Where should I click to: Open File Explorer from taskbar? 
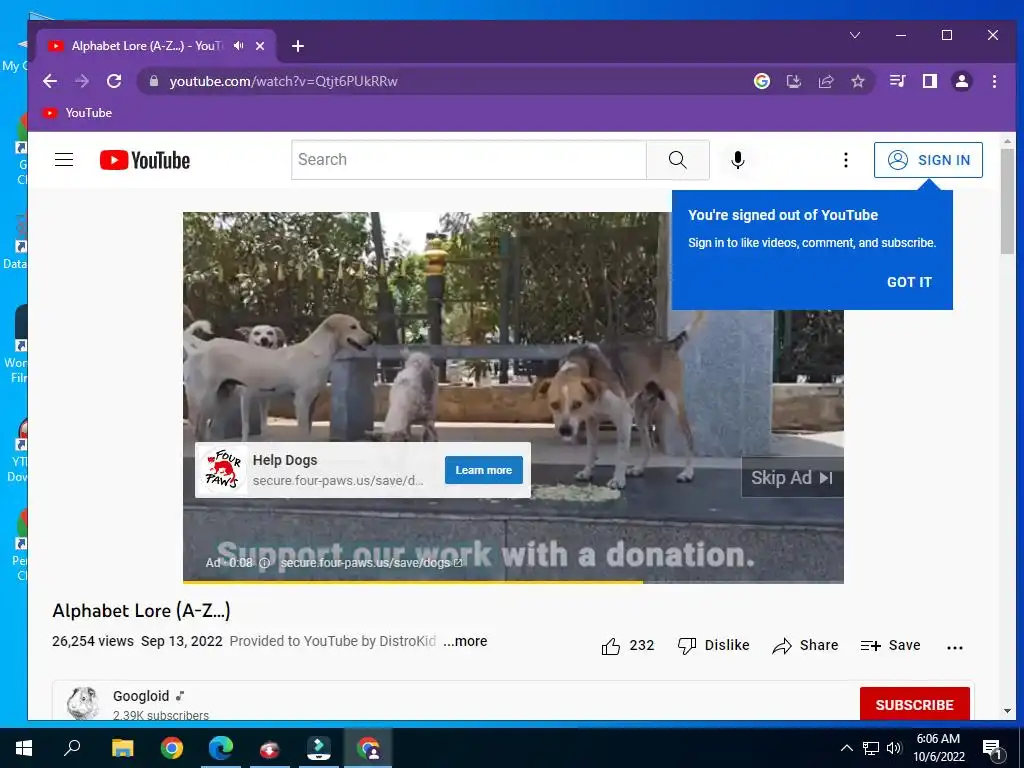pyautogui.click(x=122, y=748)
